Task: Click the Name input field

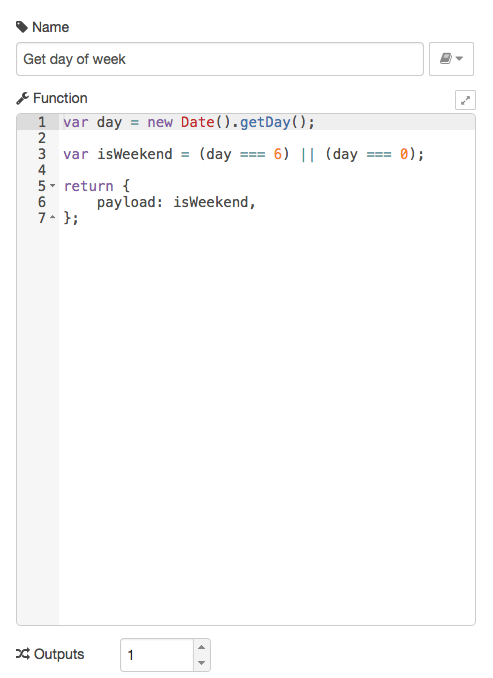Action: [220, 59]
